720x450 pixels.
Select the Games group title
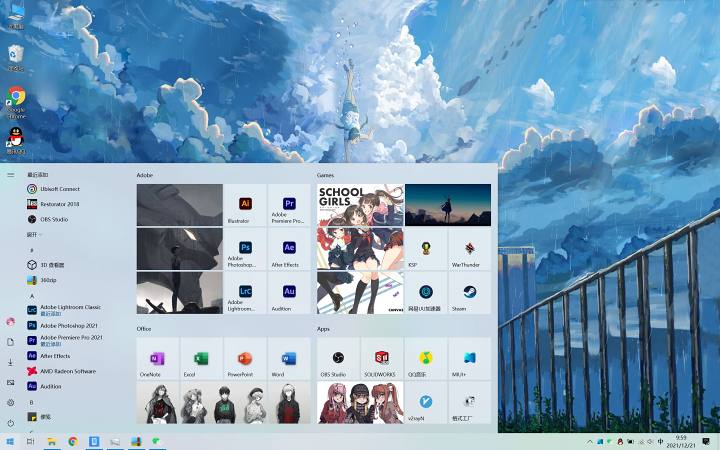click(325, 175)
